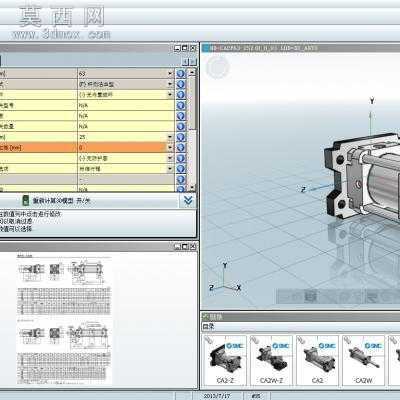Click the '--' value in the grey row
This screenshot has height=400, width=400.
click(x=126, y=180)
